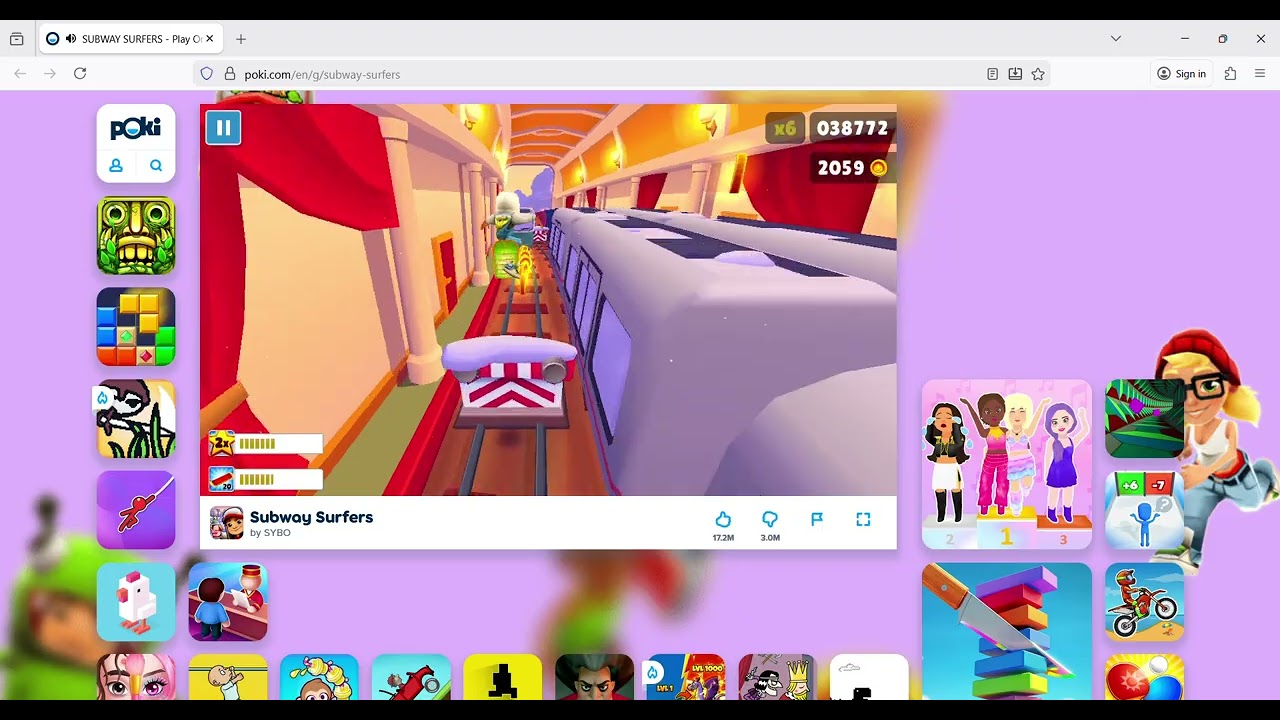1280x720 pixels.
Task: Open the SYBO developer link
Action: (270, 533)
